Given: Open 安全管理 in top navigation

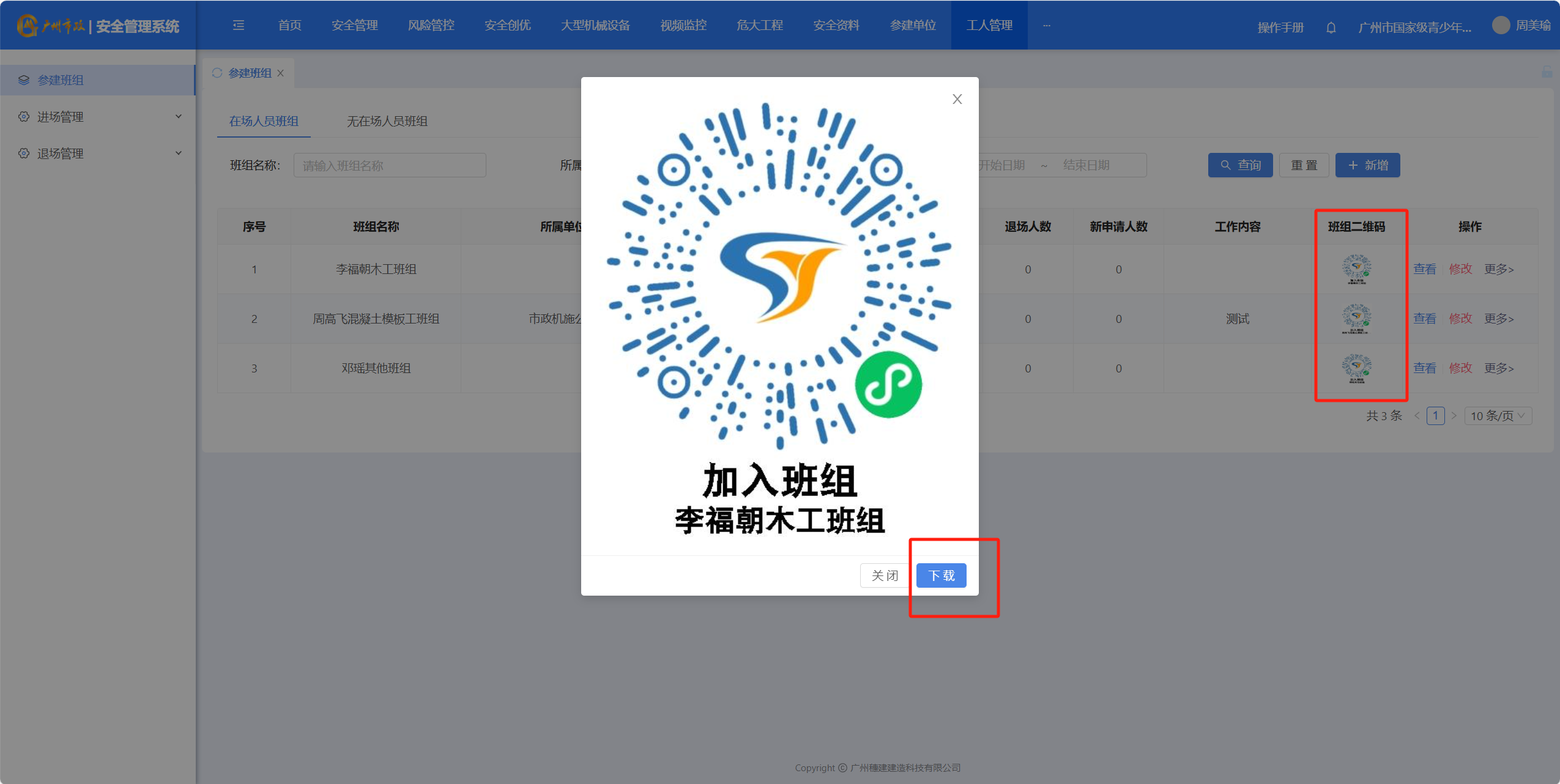Looking at the screenshot, I should point(354,25).
